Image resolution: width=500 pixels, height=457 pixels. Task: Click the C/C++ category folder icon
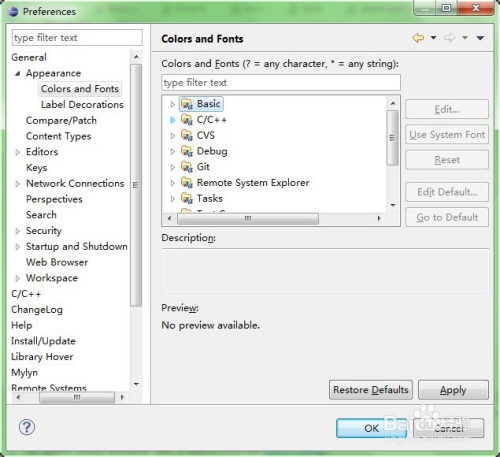187,120
